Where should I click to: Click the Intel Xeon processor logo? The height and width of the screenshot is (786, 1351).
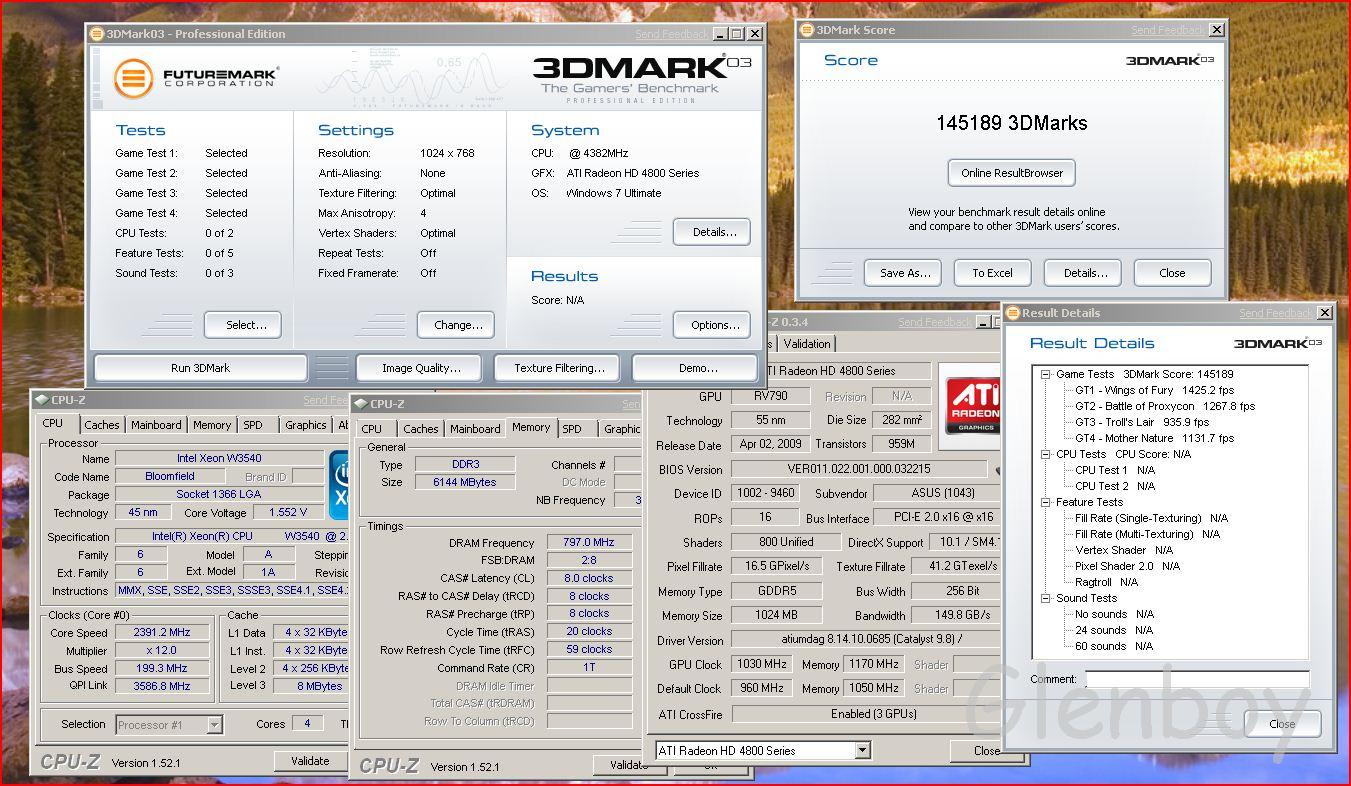[341, 483]
